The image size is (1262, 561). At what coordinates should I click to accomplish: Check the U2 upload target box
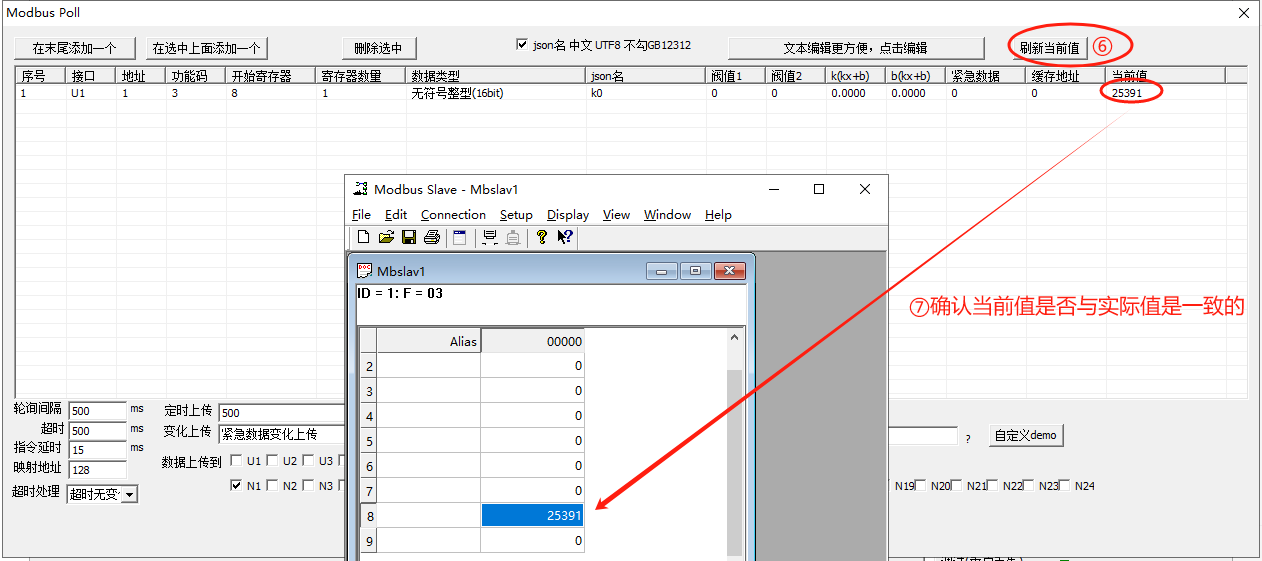(271, 461)
